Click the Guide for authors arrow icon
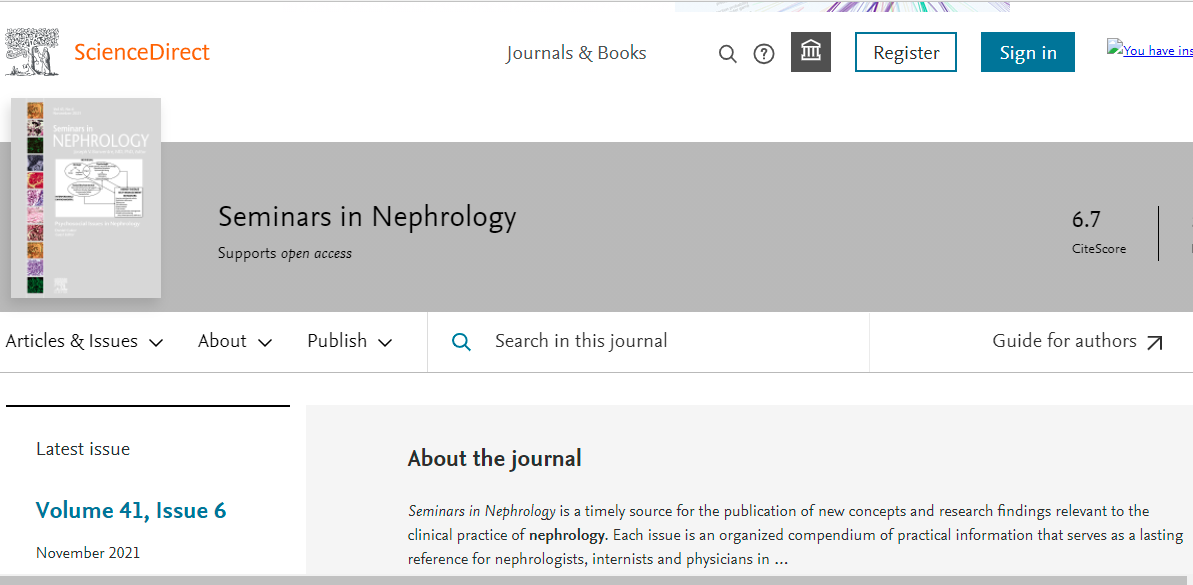Screen dimensions: 1193x585 pyautogui.click(x=1155, y=343)
